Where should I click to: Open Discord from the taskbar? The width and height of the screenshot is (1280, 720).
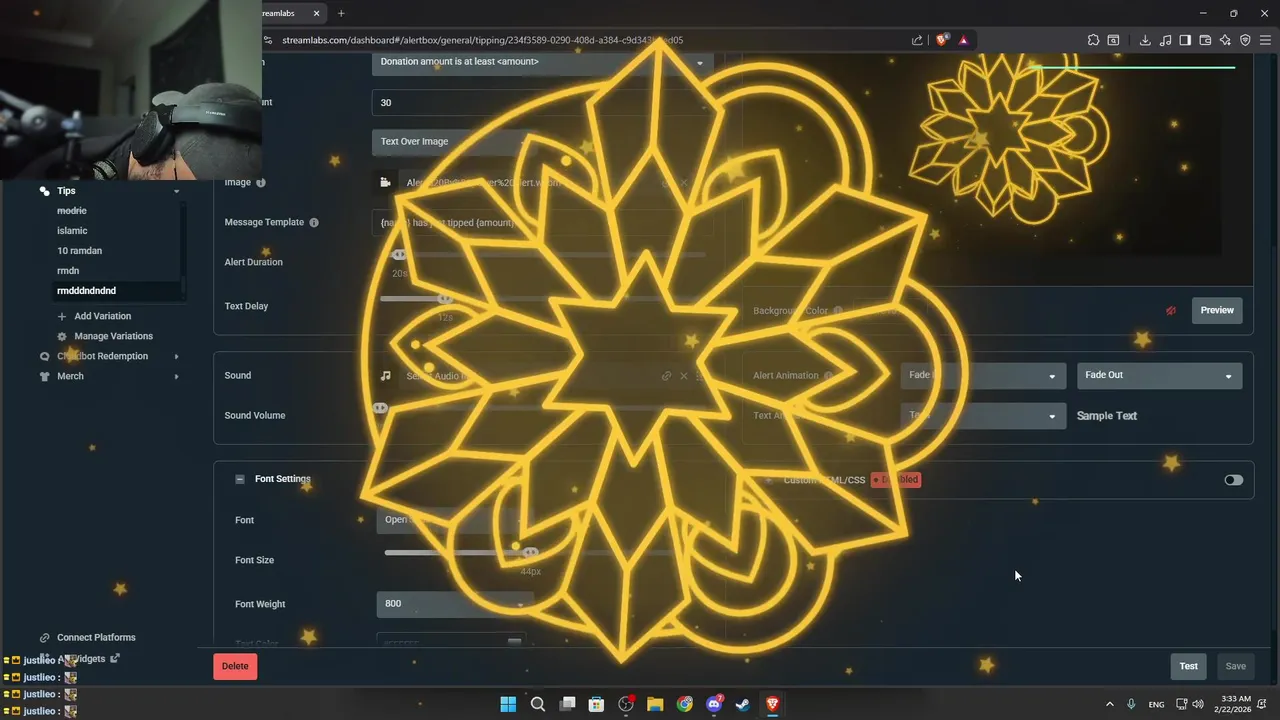click(714, 704)
